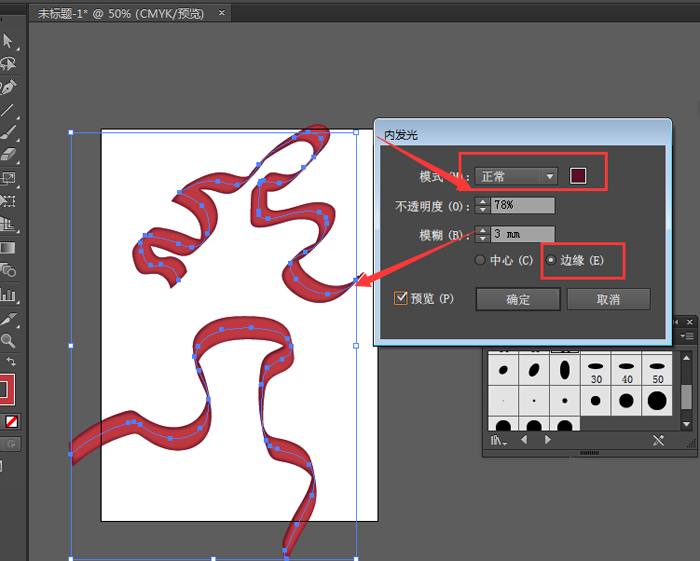Pick the 50 pt flat oval brush
Screen dimensions: 700x561
click(657, 370)
